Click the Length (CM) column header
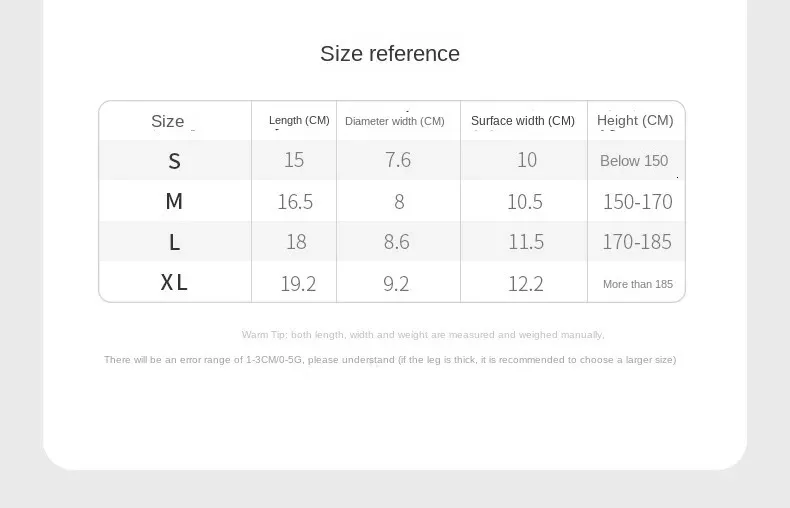Viewport: 790px width, 508px height. (x=299, y=120)
